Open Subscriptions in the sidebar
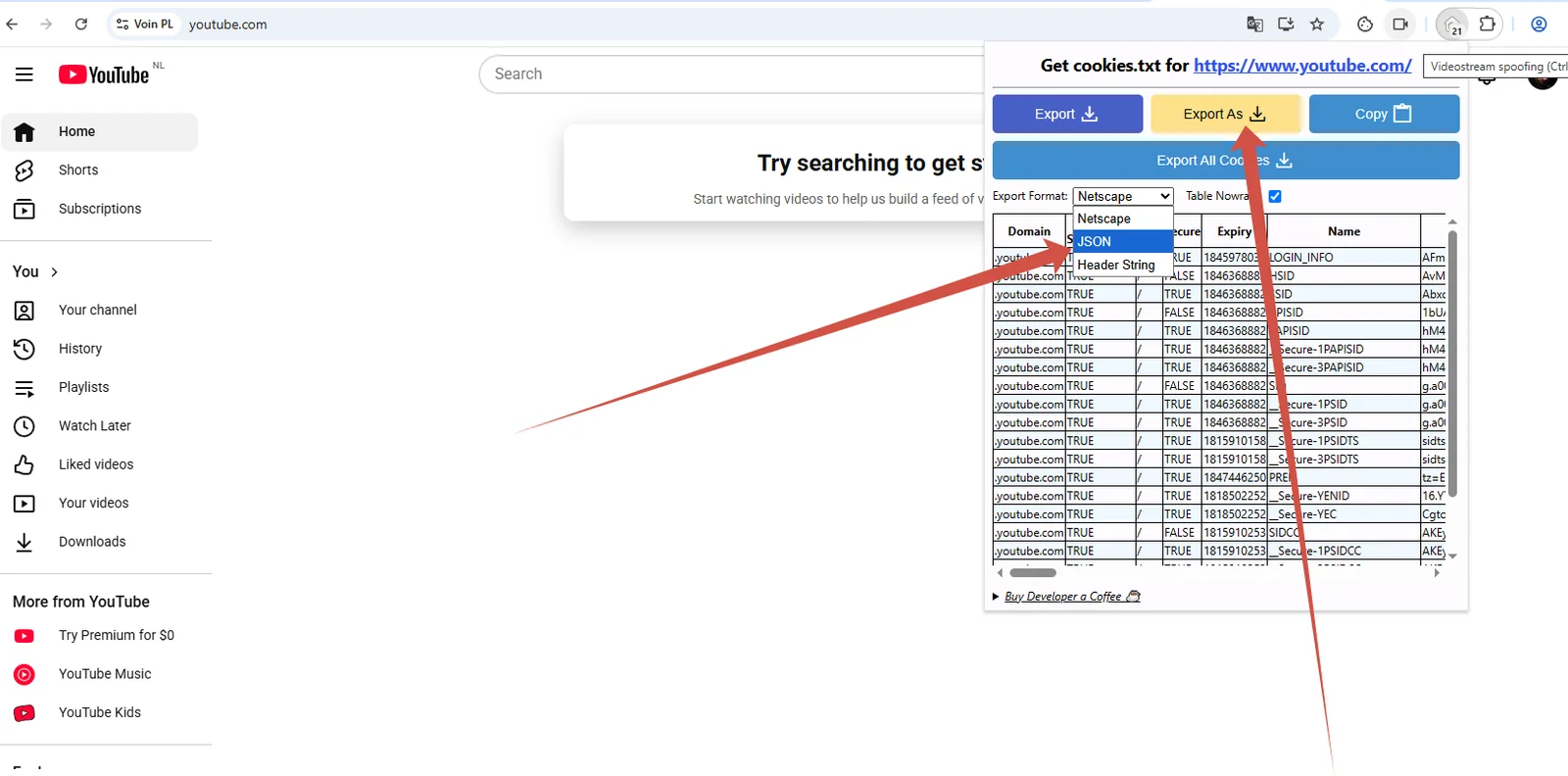Viewport: 1568px width, 776px height. click(x=100, y=209)
